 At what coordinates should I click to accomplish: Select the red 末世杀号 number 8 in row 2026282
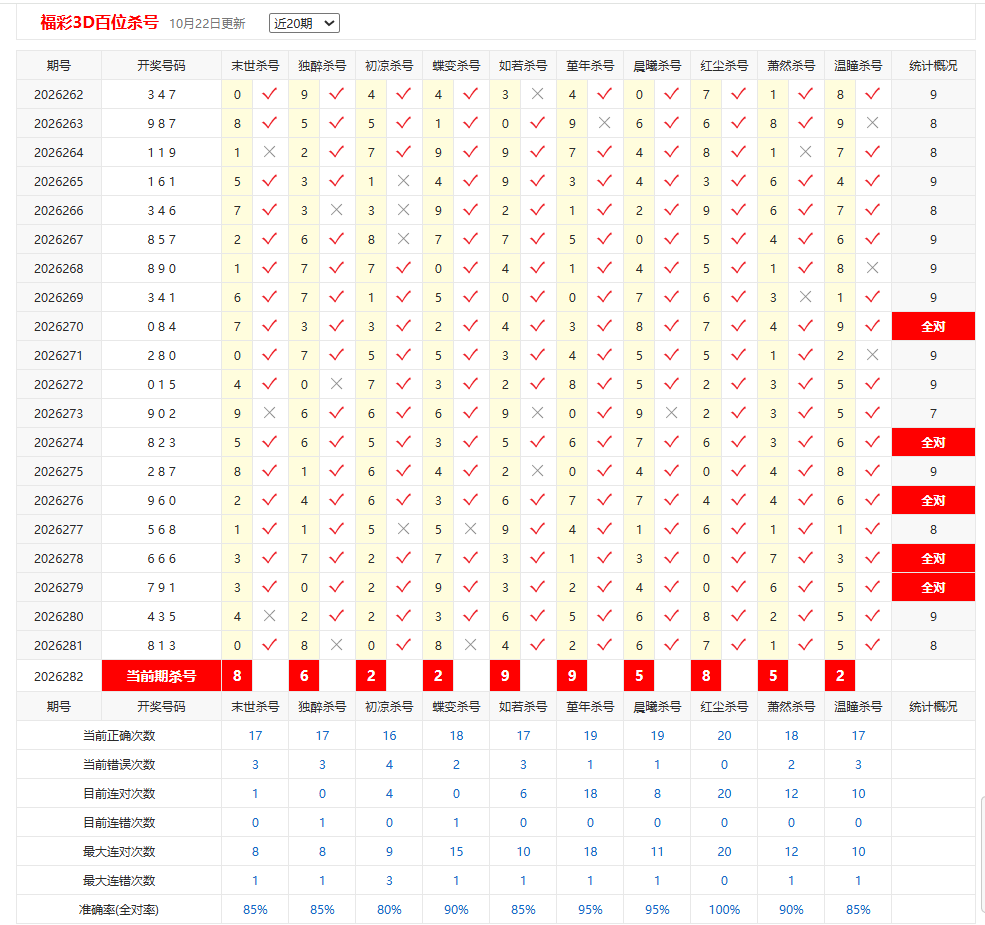click(x=237, y=676)
